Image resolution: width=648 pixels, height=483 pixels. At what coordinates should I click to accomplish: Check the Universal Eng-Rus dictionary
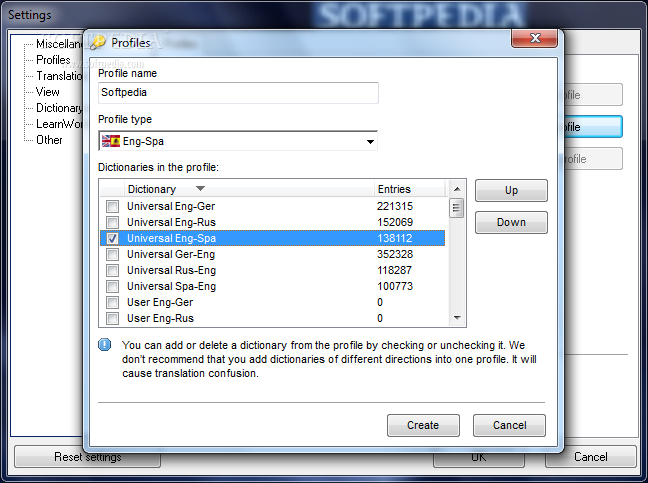112,222
